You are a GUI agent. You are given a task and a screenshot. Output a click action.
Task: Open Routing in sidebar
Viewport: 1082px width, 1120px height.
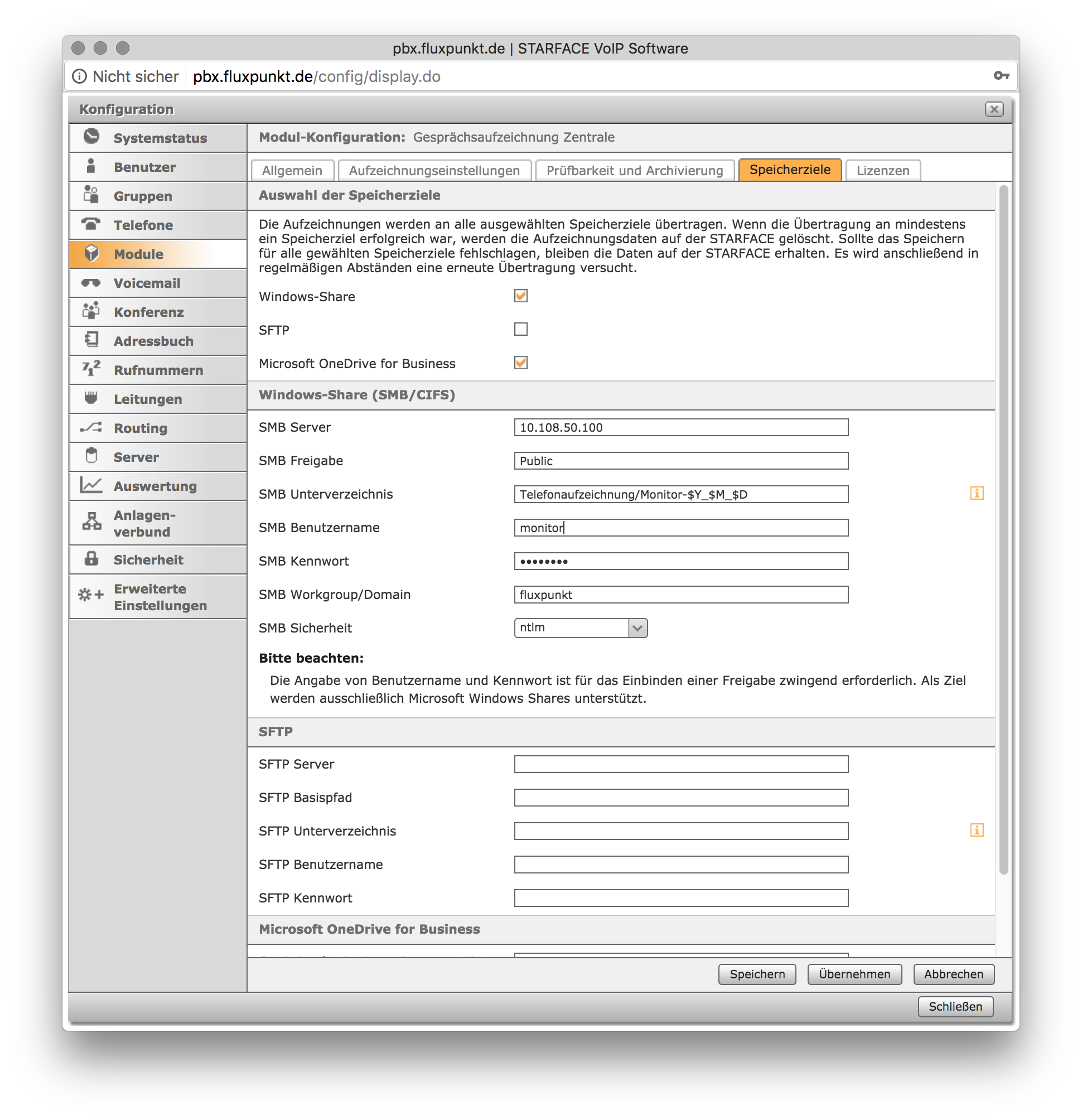click(158, 428)
